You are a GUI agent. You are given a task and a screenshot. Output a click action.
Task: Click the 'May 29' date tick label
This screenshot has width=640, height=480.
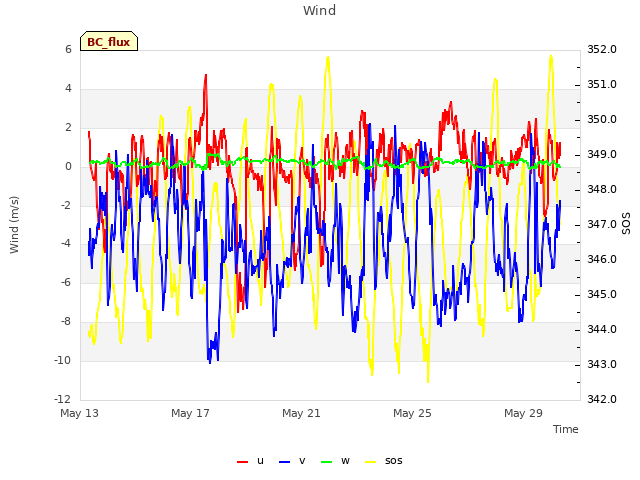tap(523, 413)
